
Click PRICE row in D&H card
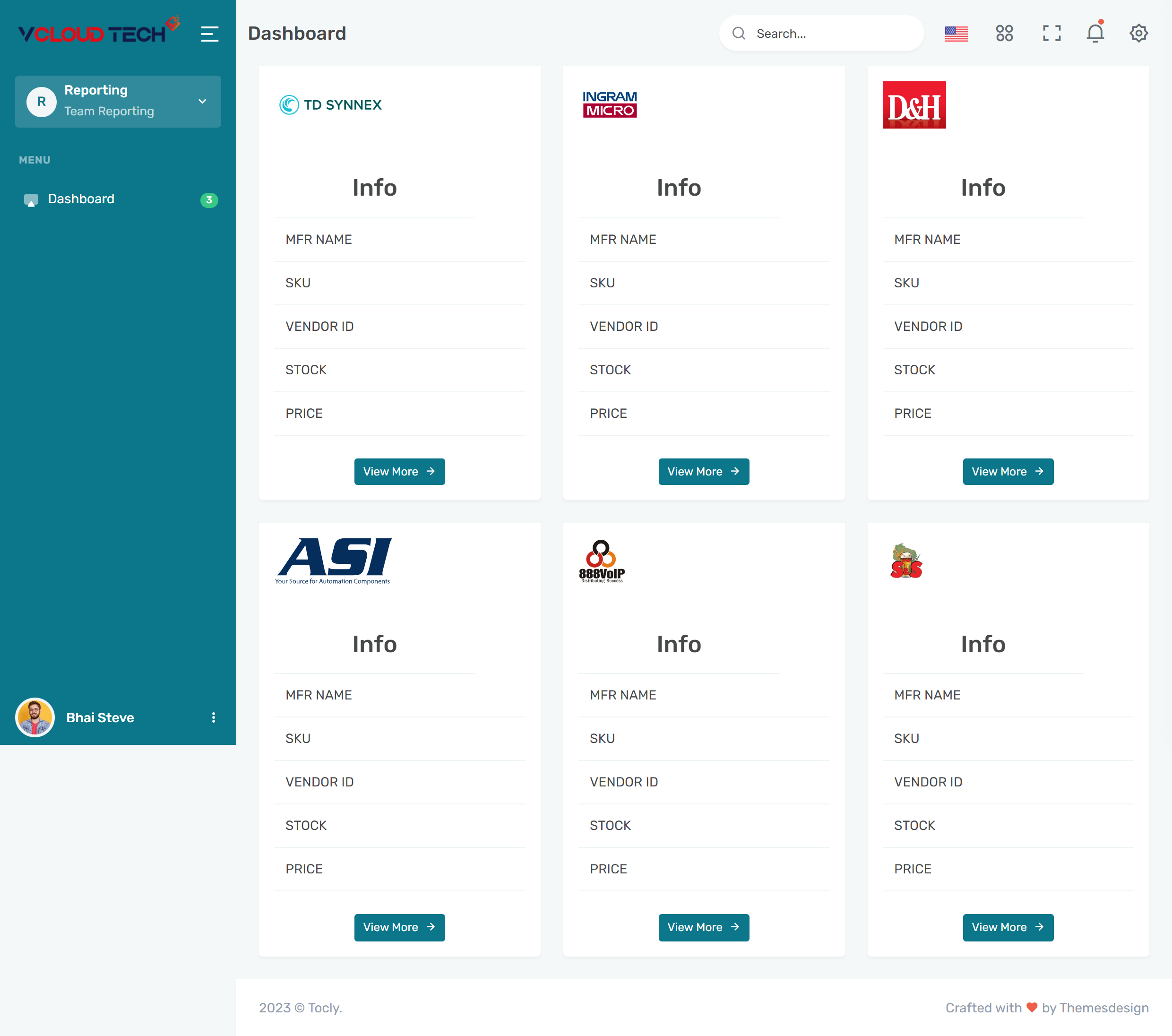pyautogui.click(x=1008, y=414)
